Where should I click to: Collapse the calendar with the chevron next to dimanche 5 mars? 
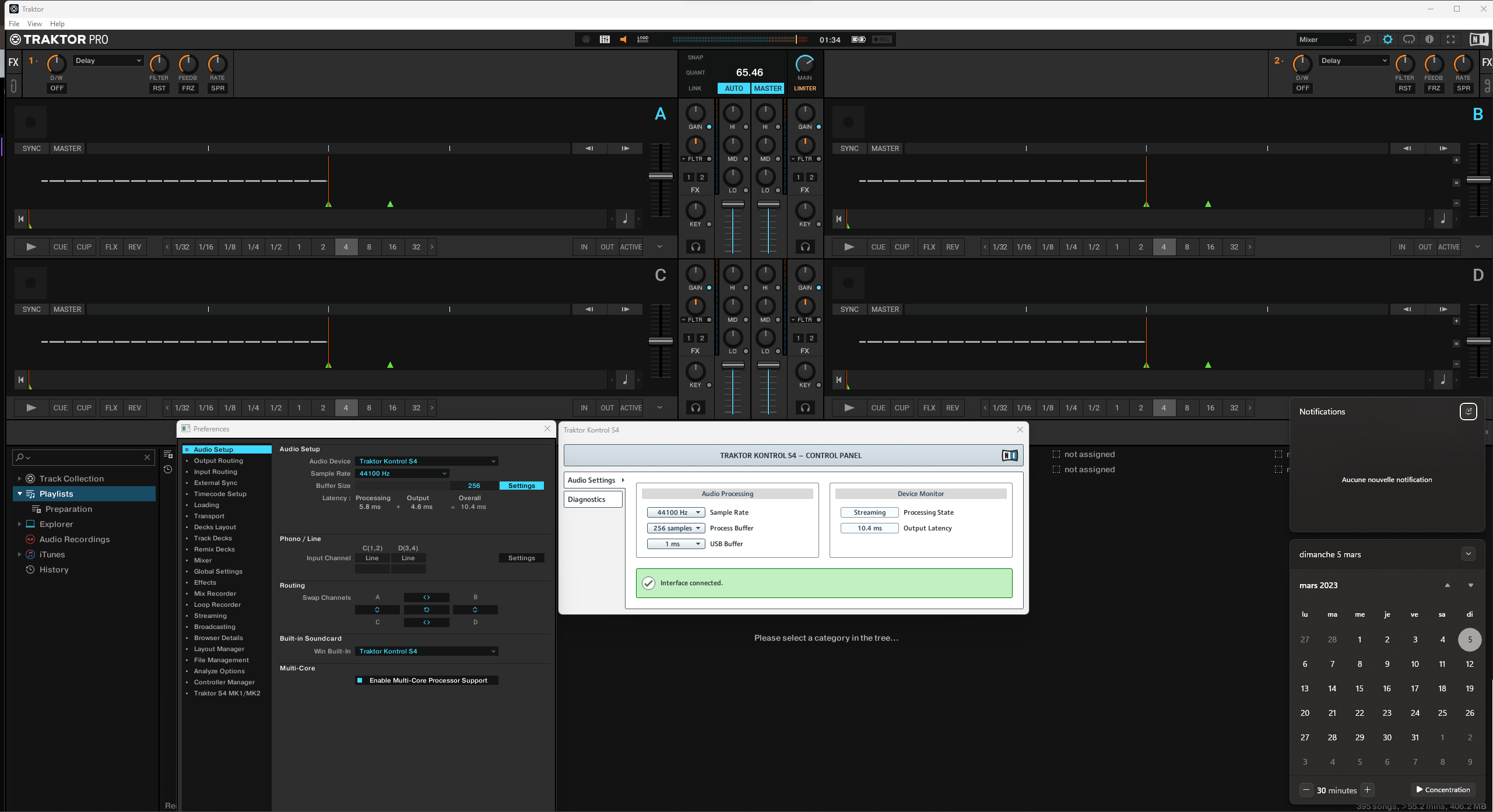coord(1468,554)
